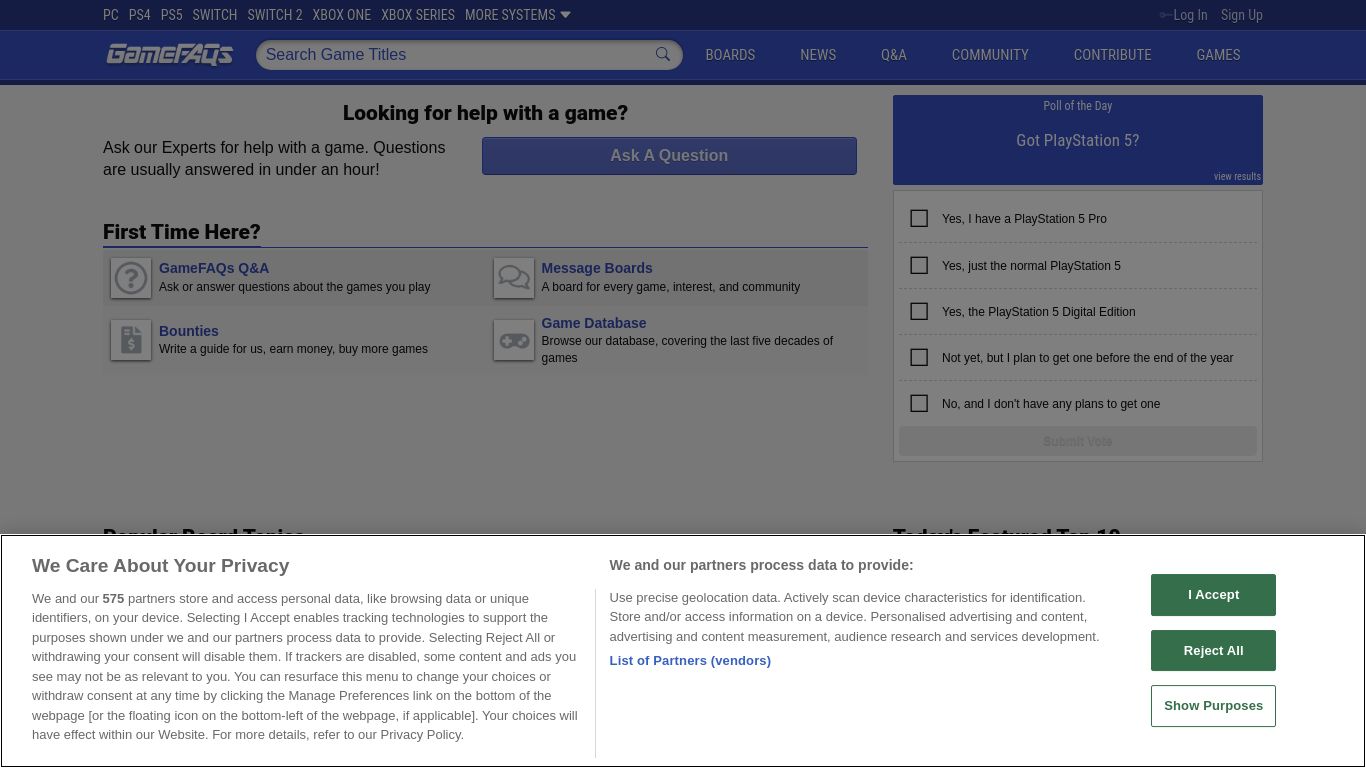Image resolution: width=1366 pixels, height=768 pixels.
Task: Click the Sign Up link
Action: point(1242,15)
